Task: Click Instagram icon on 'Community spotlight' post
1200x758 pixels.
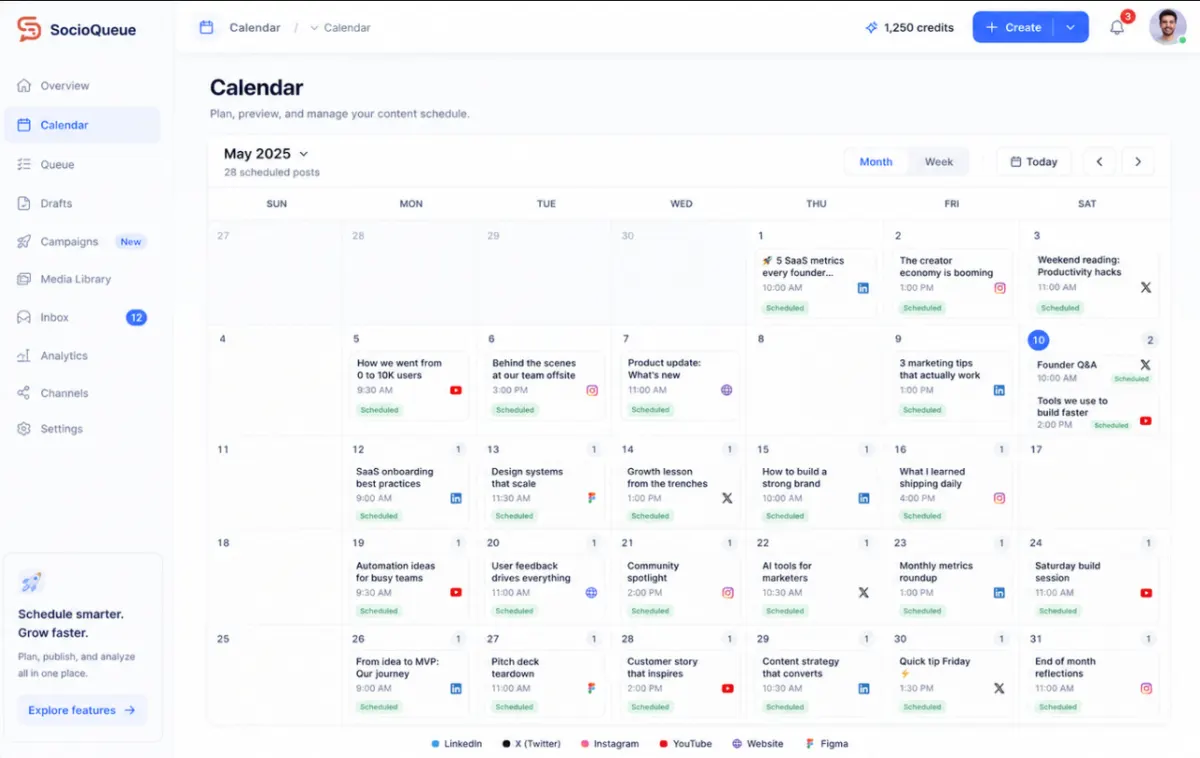Action: point(727,592)
